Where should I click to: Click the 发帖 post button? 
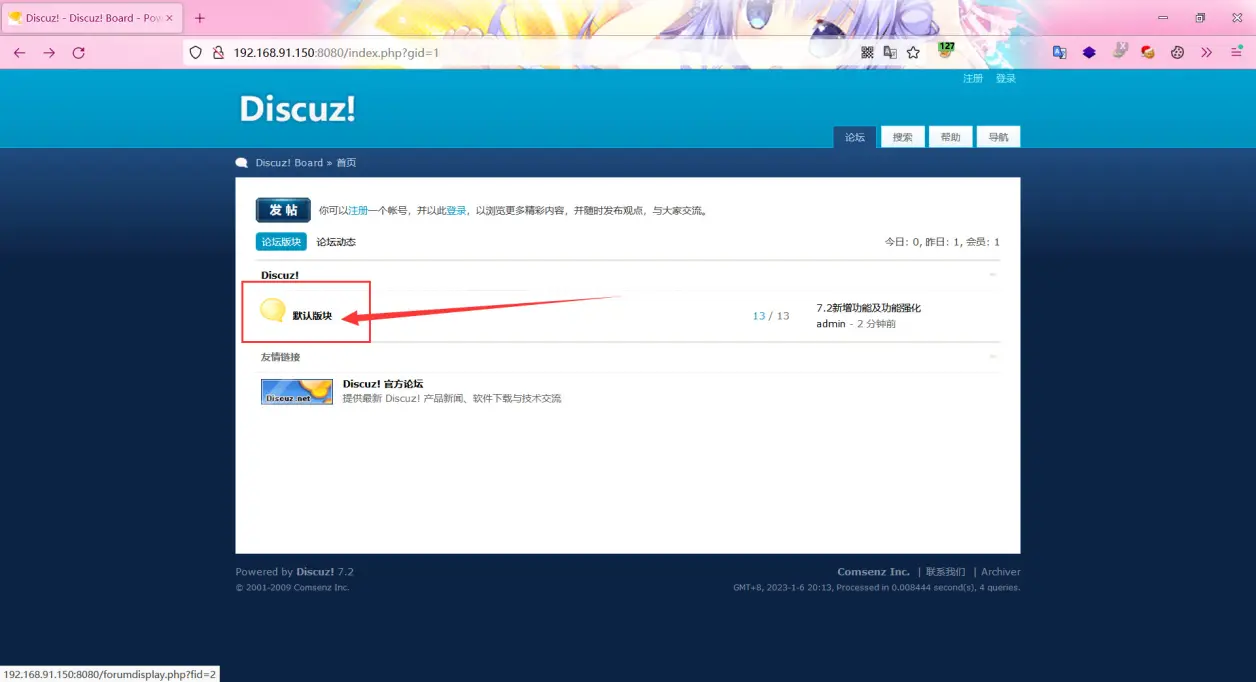point(283,210)
